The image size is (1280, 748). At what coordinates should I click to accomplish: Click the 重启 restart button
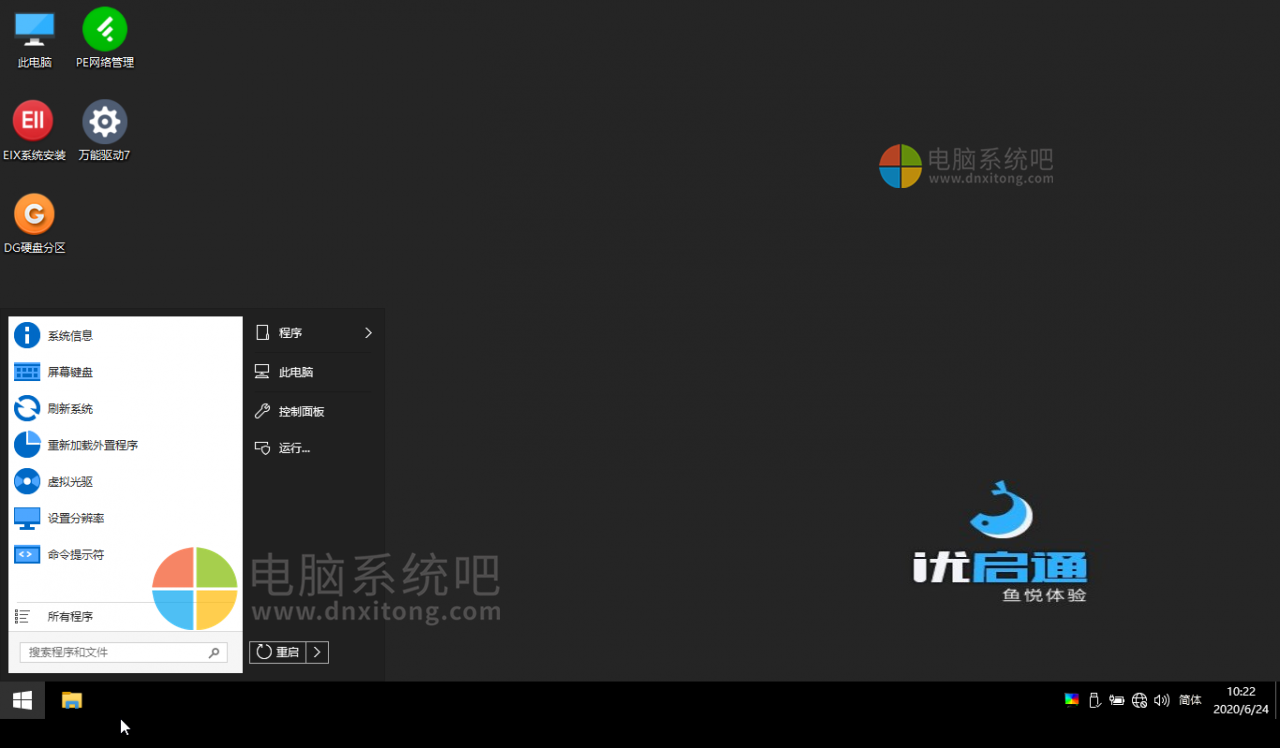pos(278,652)
